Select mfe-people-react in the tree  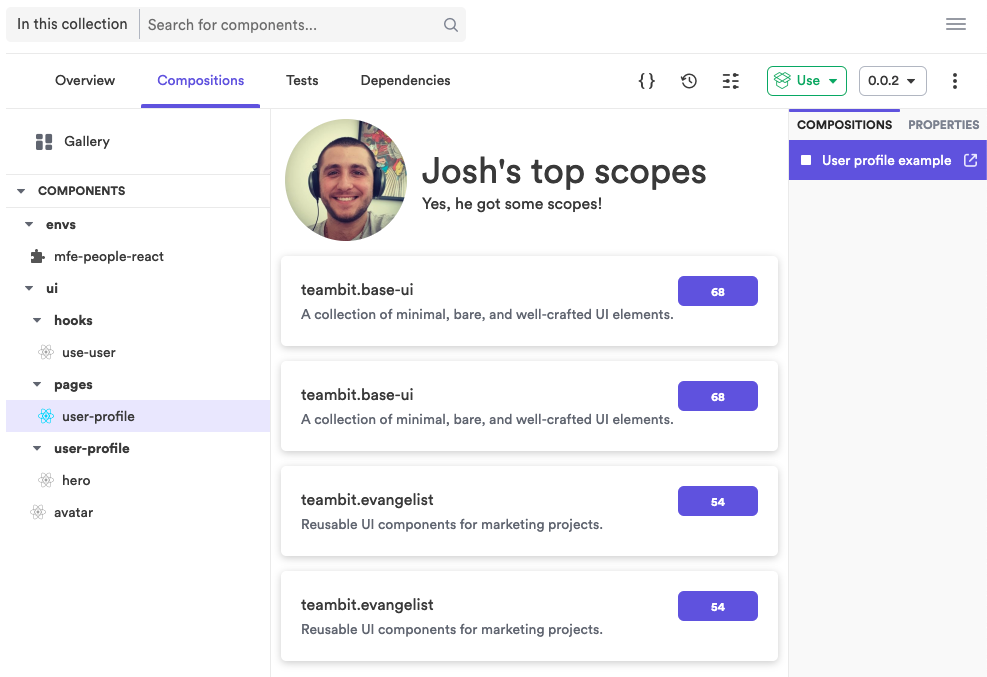[x=108, y=256]
